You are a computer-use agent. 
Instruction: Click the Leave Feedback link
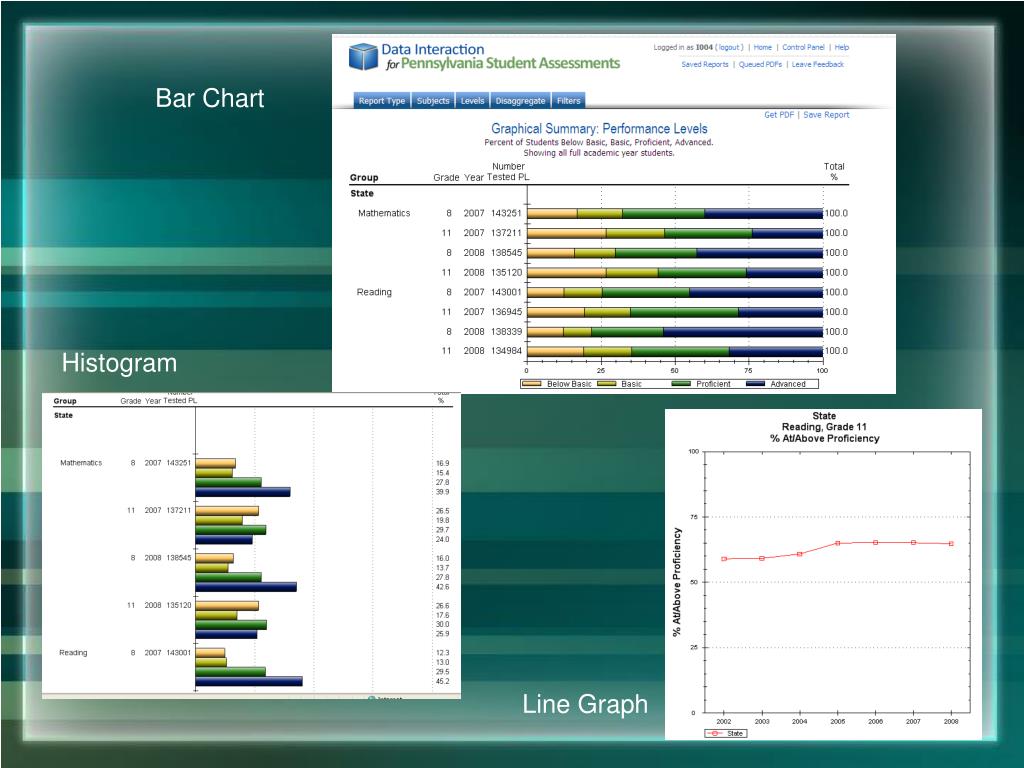pos(818,64)
